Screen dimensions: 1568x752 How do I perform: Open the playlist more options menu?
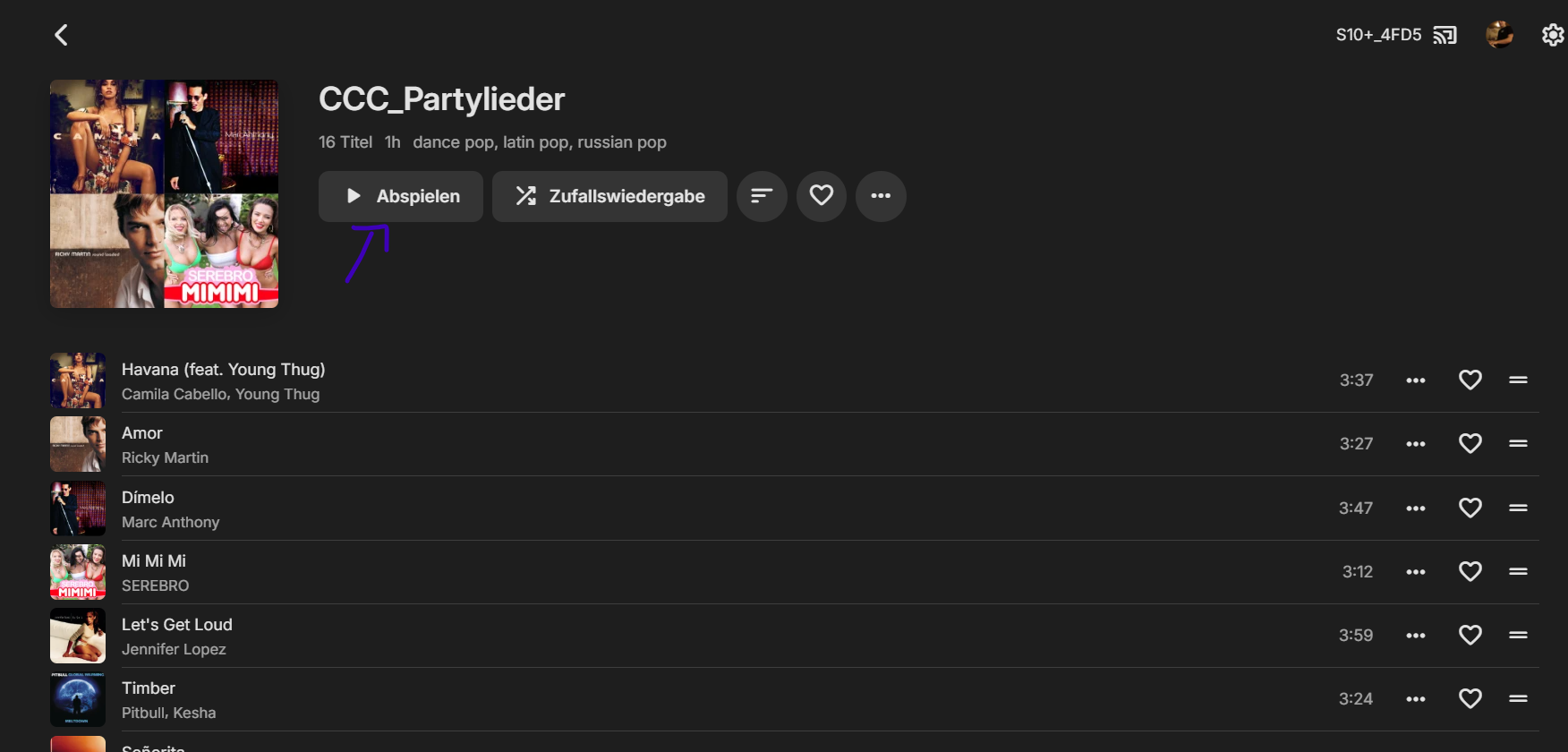(x=881, y=196)
